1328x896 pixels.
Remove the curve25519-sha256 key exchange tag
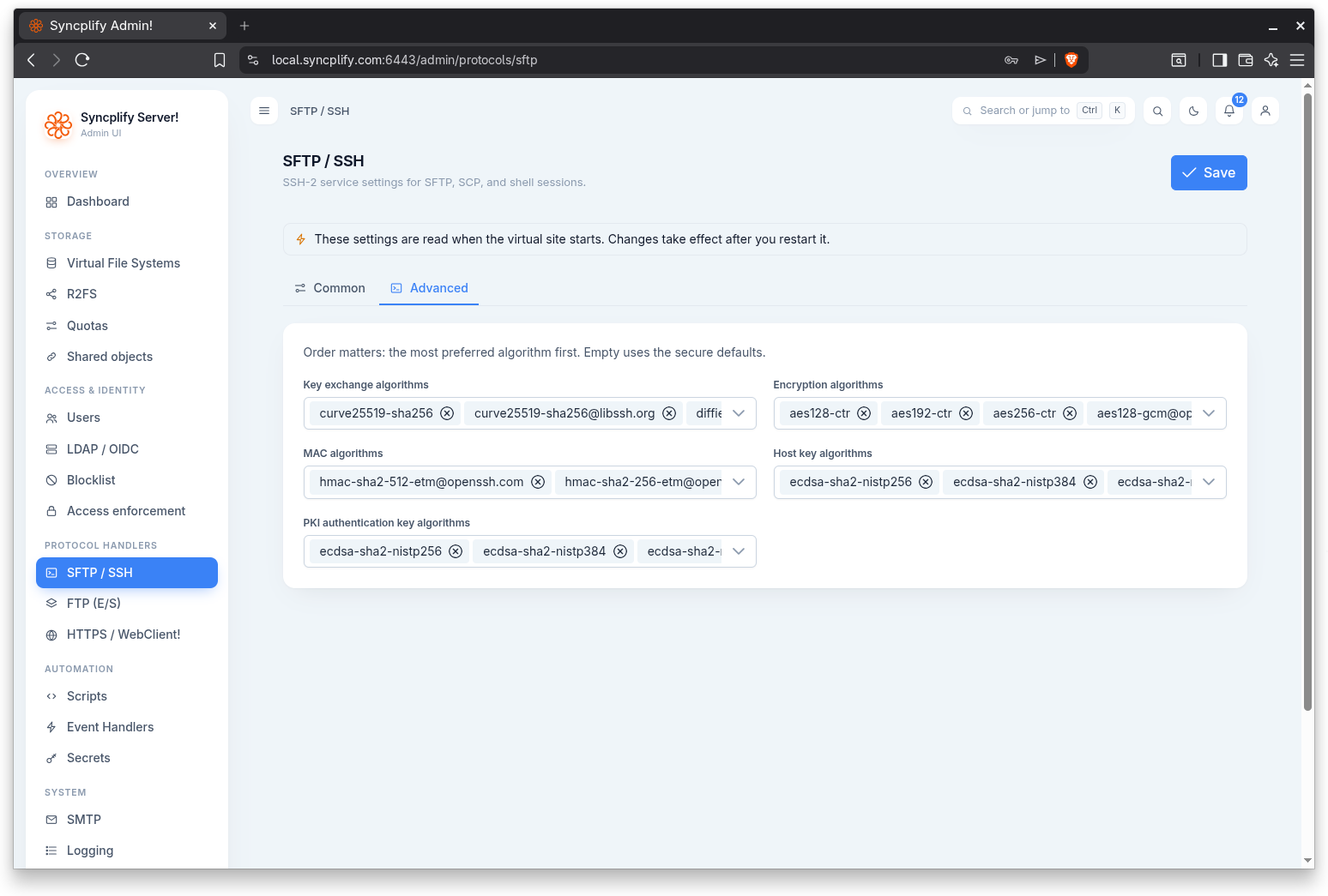[447, 413]
